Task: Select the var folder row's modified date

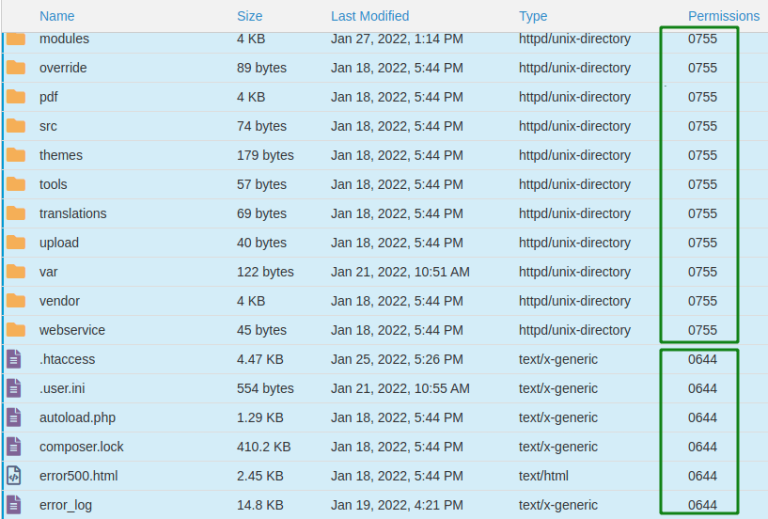Action: pyautogui.click(x=400, y=272)
